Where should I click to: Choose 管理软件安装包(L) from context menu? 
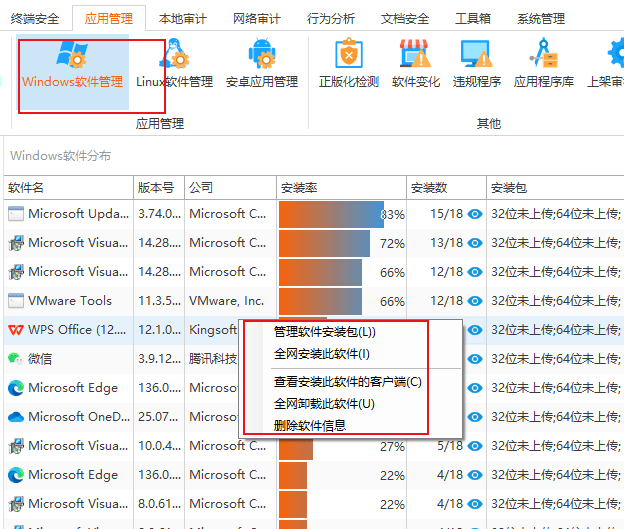[324, 332]
